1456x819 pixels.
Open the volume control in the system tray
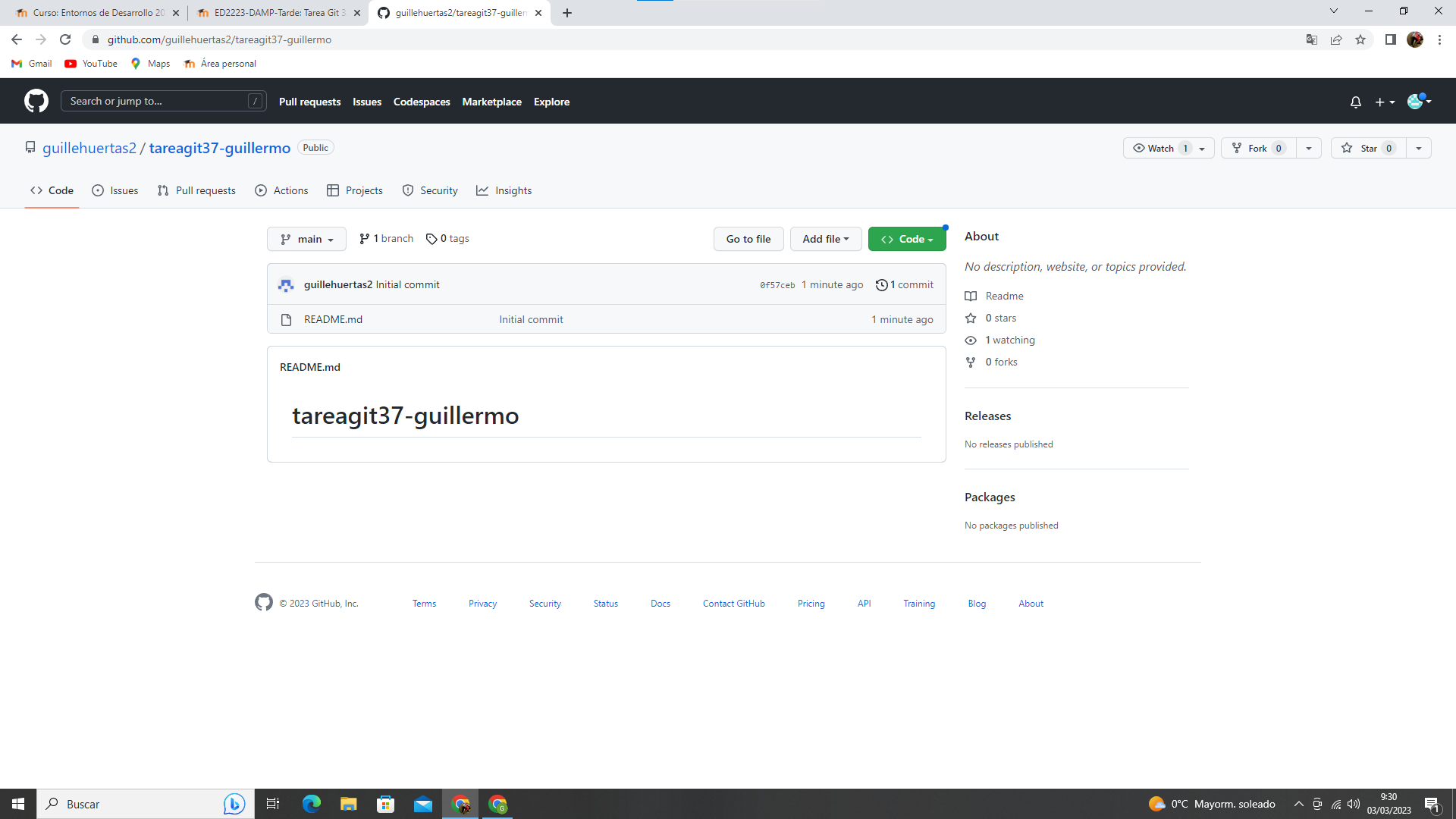pos(1354,804)
